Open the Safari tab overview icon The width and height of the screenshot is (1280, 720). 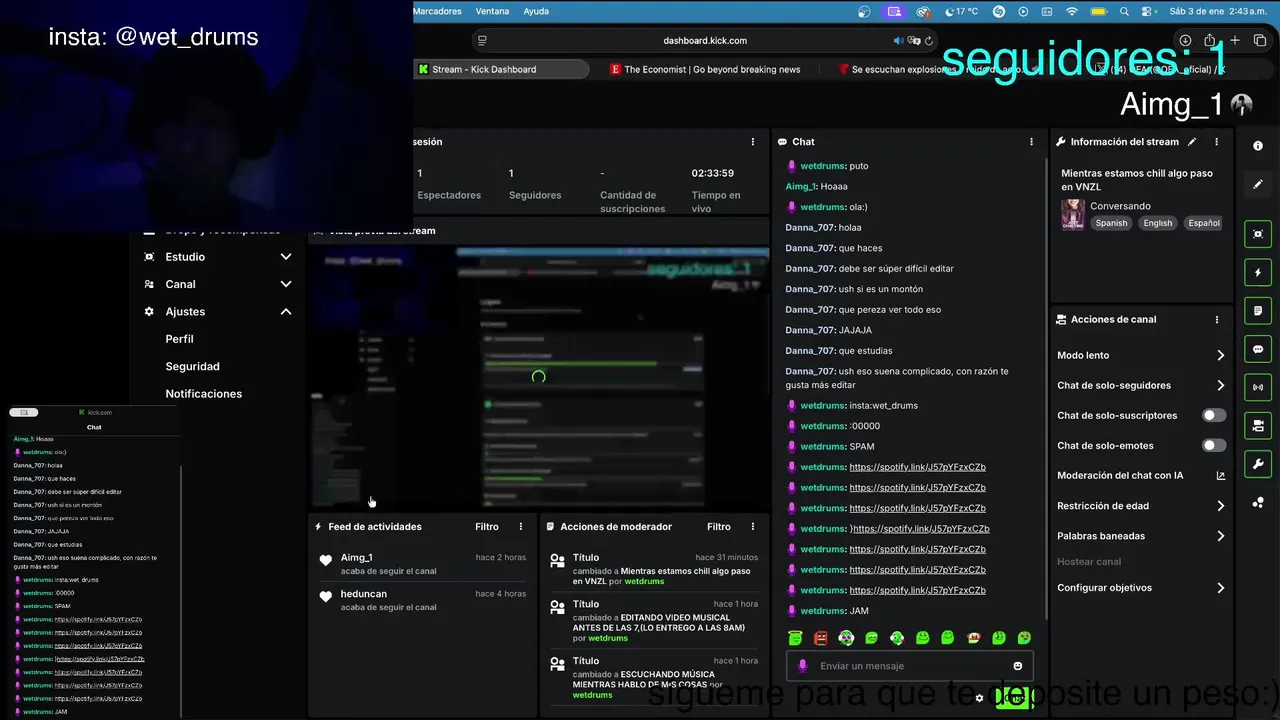1260,41
